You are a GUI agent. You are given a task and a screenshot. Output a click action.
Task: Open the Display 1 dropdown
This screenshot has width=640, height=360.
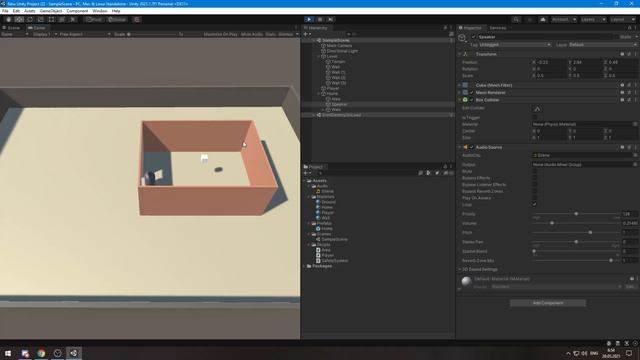click(x=44, y=34)
